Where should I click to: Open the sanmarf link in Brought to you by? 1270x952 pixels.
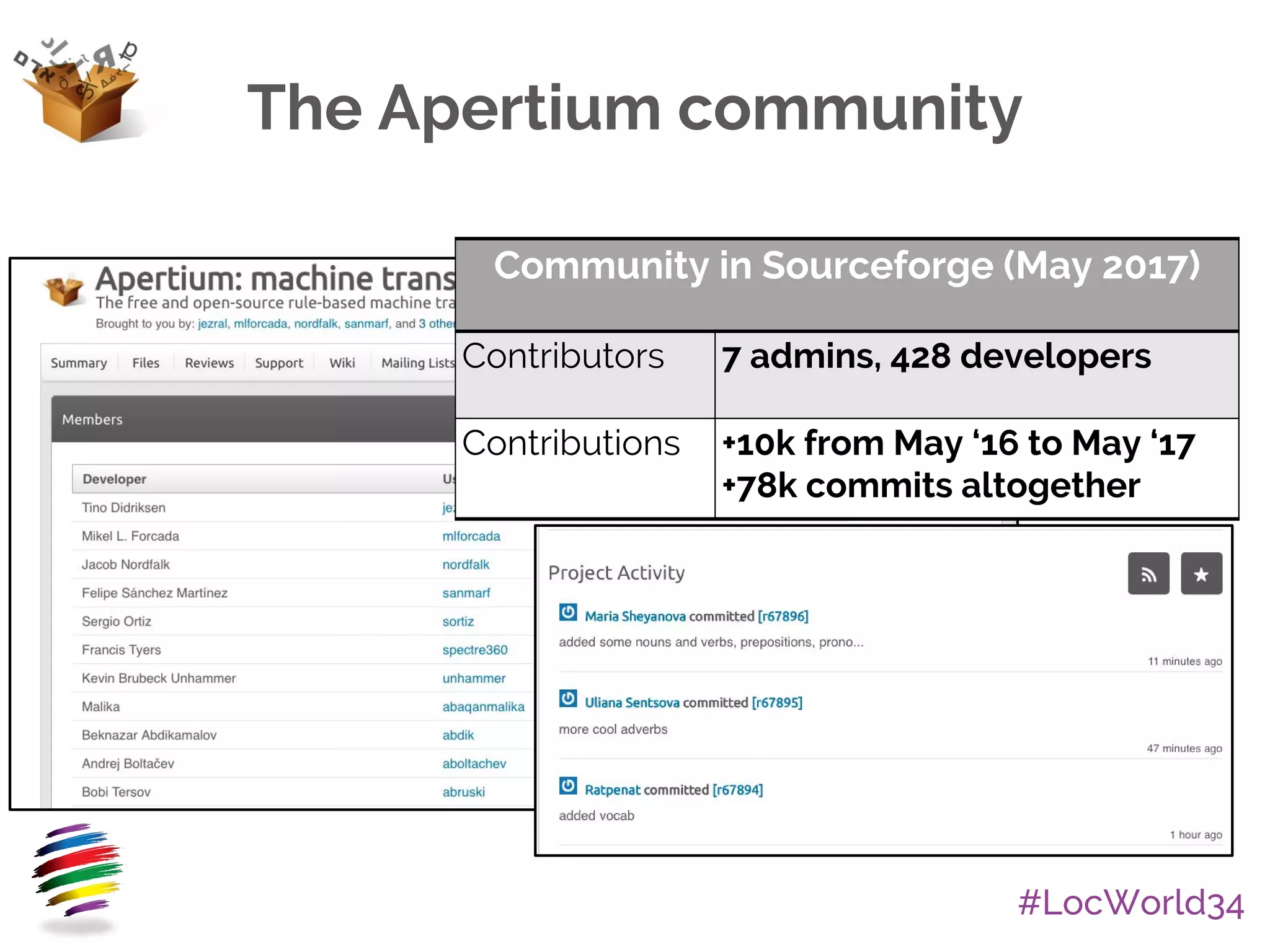pyautogui.click(x=366, y=324)
